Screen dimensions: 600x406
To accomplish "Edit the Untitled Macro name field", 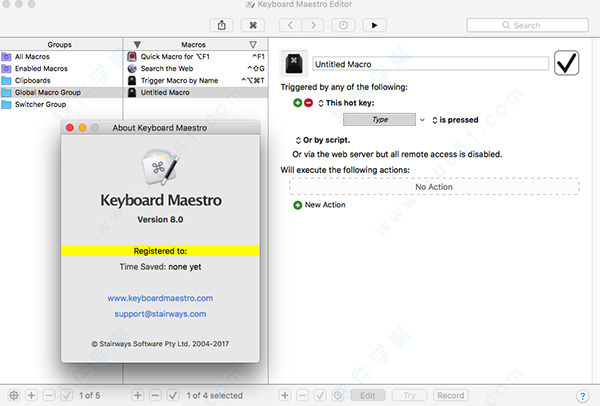I will click(x=430, y=64).
